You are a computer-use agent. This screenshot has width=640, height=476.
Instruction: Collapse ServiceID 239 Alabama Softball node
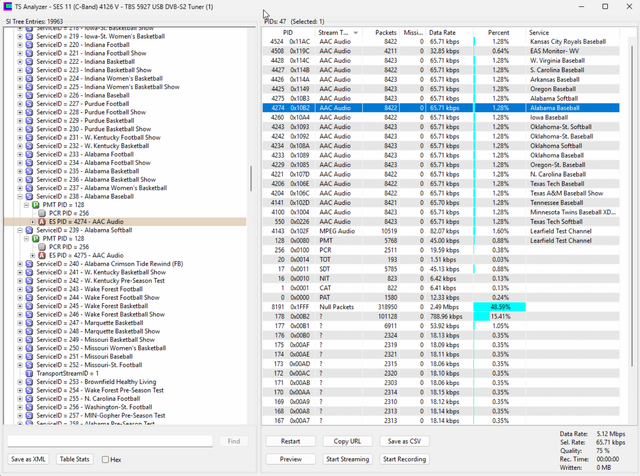point(20,230)
